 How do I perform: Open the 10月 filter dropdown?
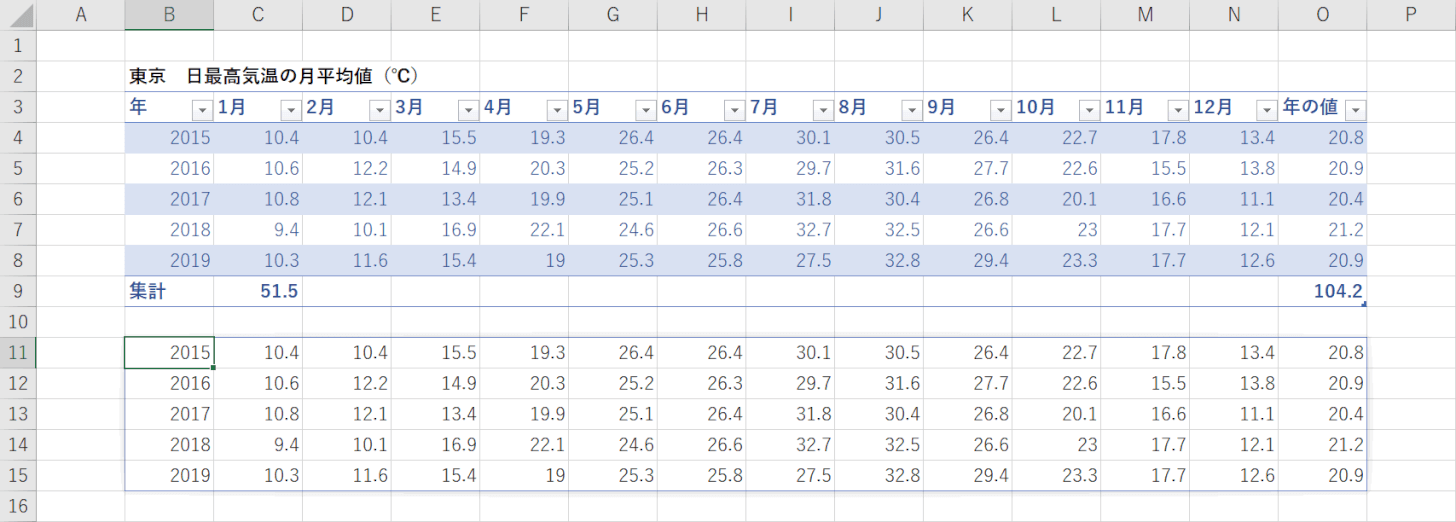1089,110
